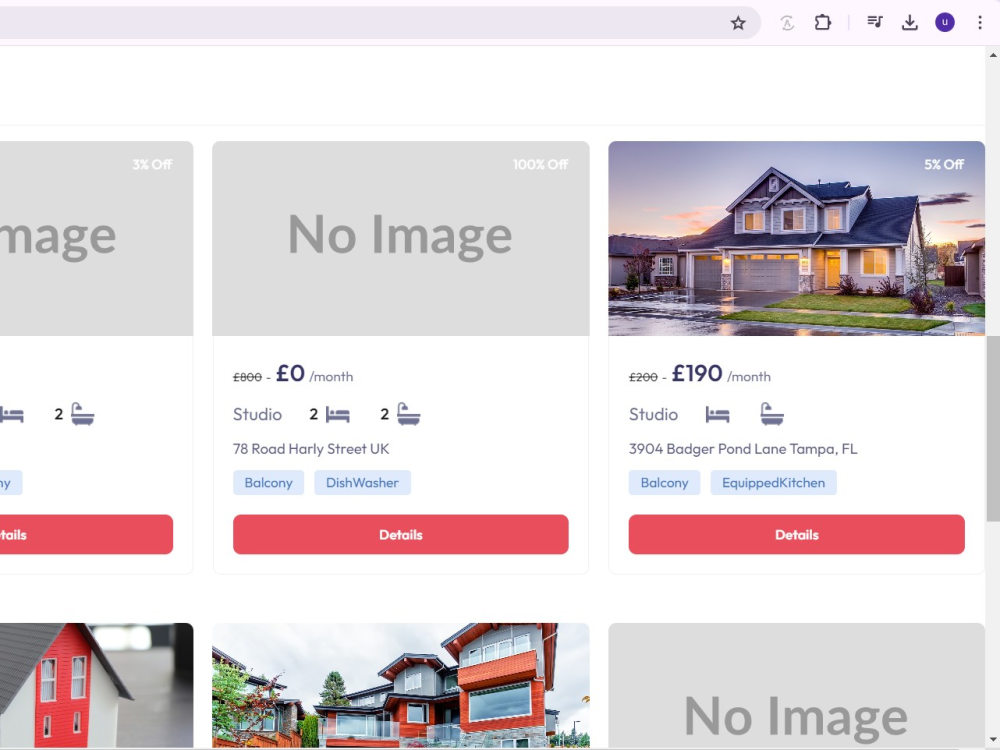
Task: Click the bathtub icon on the 3% Off card
Action: click(82, 414)
